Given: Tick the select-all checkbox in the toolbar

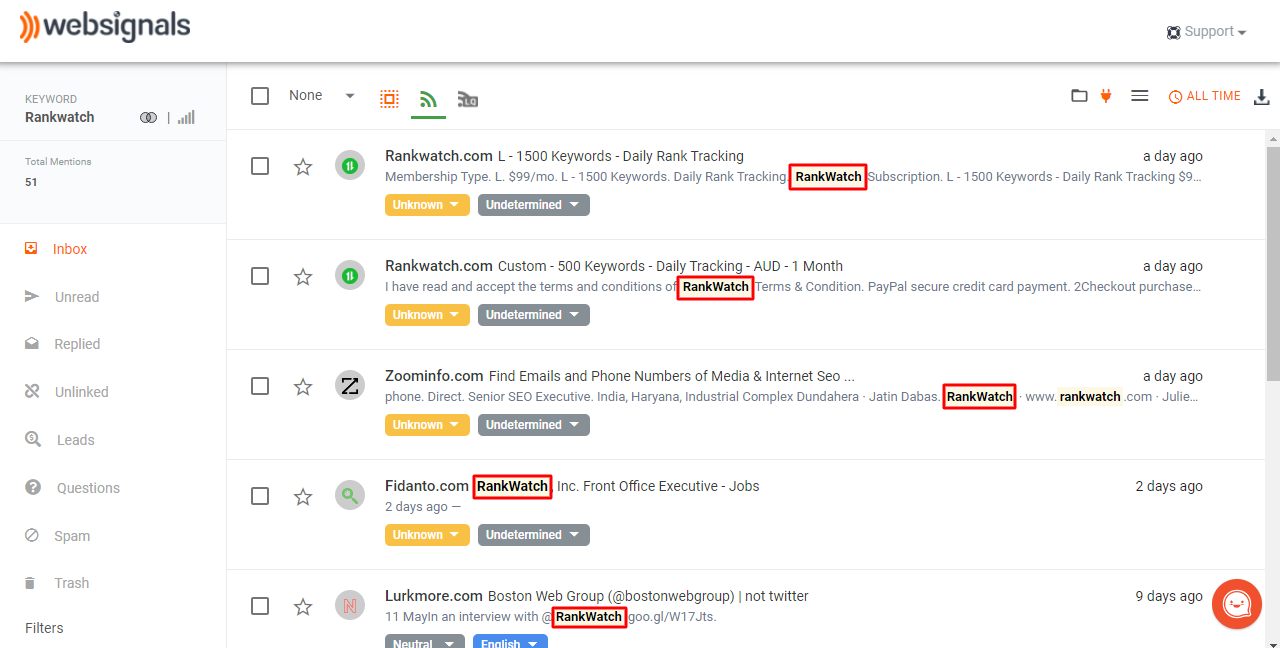Looking at the screenshot, I should point(260,96).
